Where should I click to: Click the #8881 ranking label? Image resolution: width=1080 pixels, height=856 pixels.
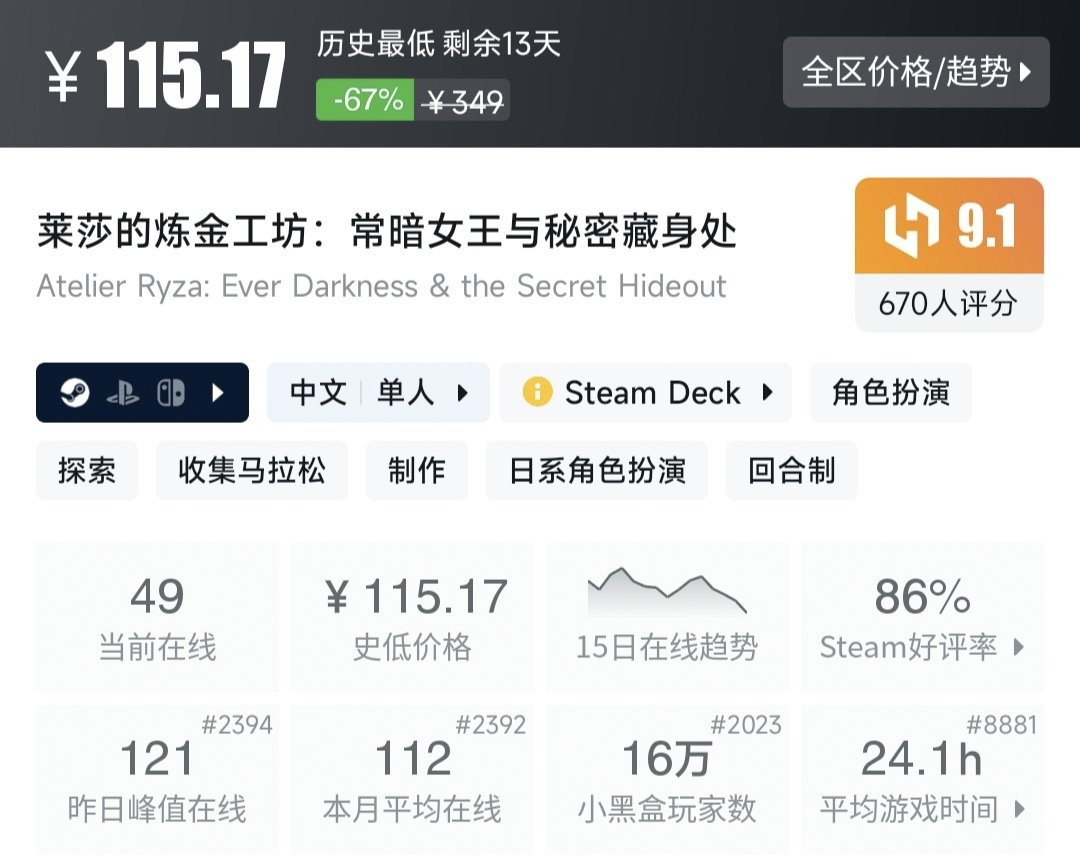[x=1001, y=724]
